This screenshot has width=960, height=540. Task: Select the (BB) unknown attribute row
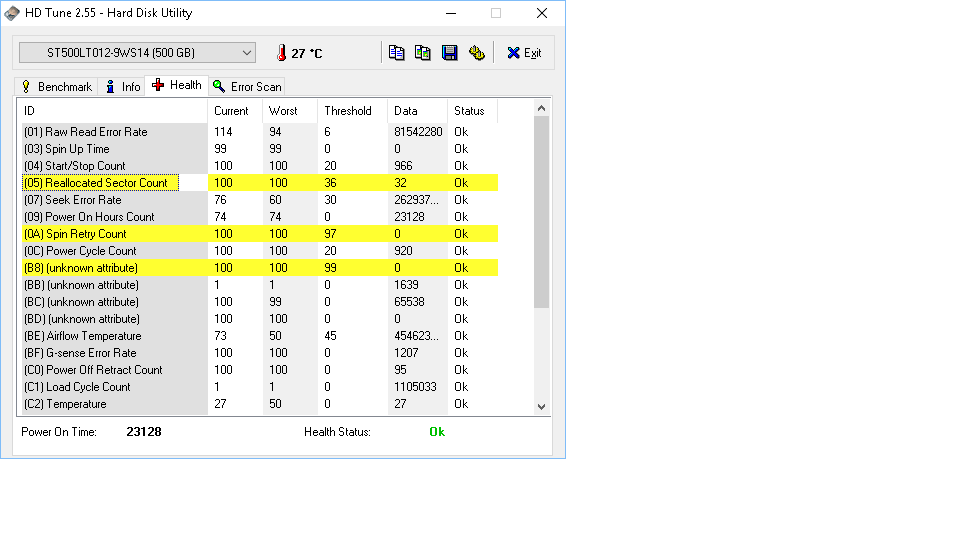click(260, 285)
